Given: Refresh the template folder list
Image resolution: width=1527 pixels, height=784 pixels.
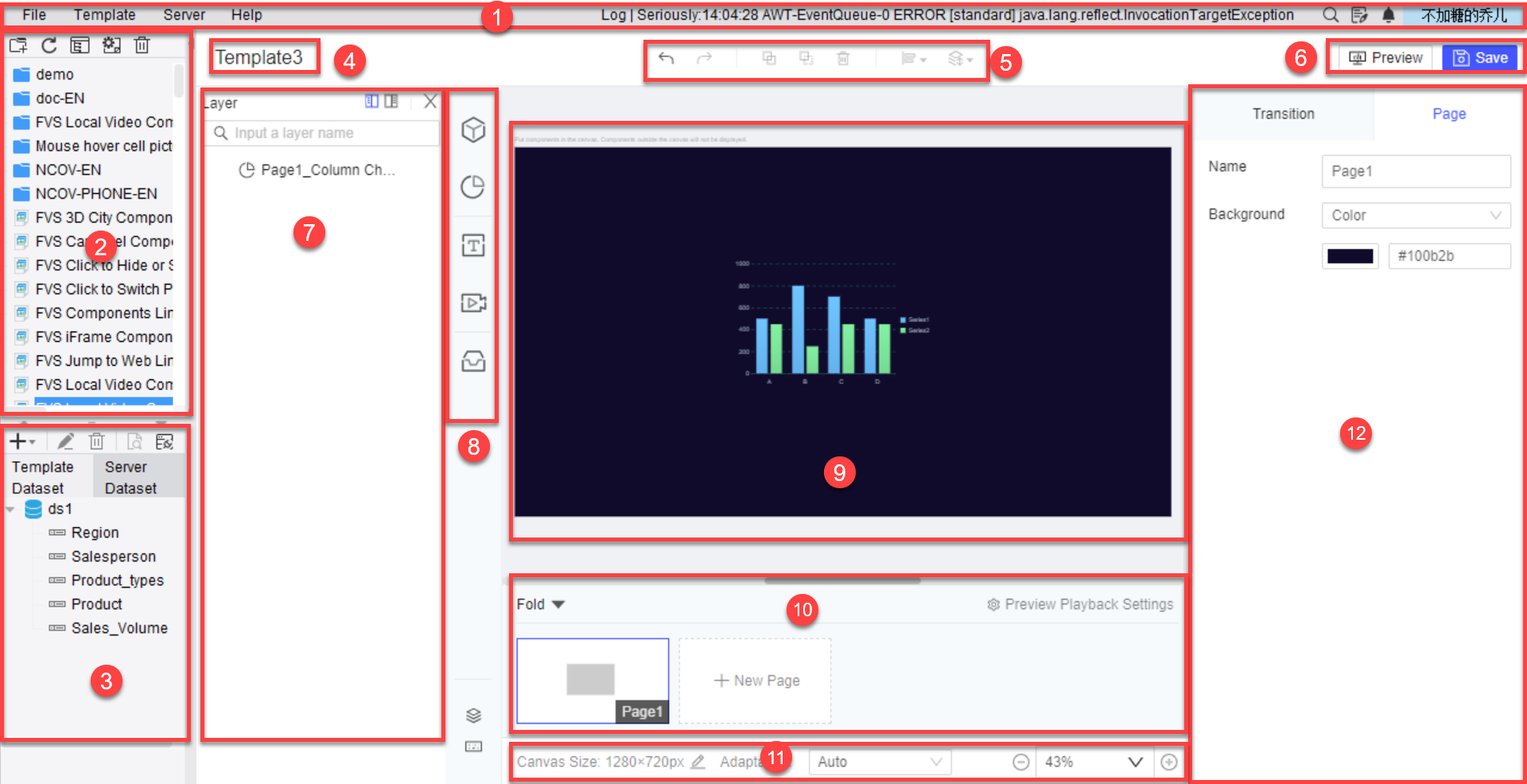Looking at the screenshot, I should pos(49,45).
